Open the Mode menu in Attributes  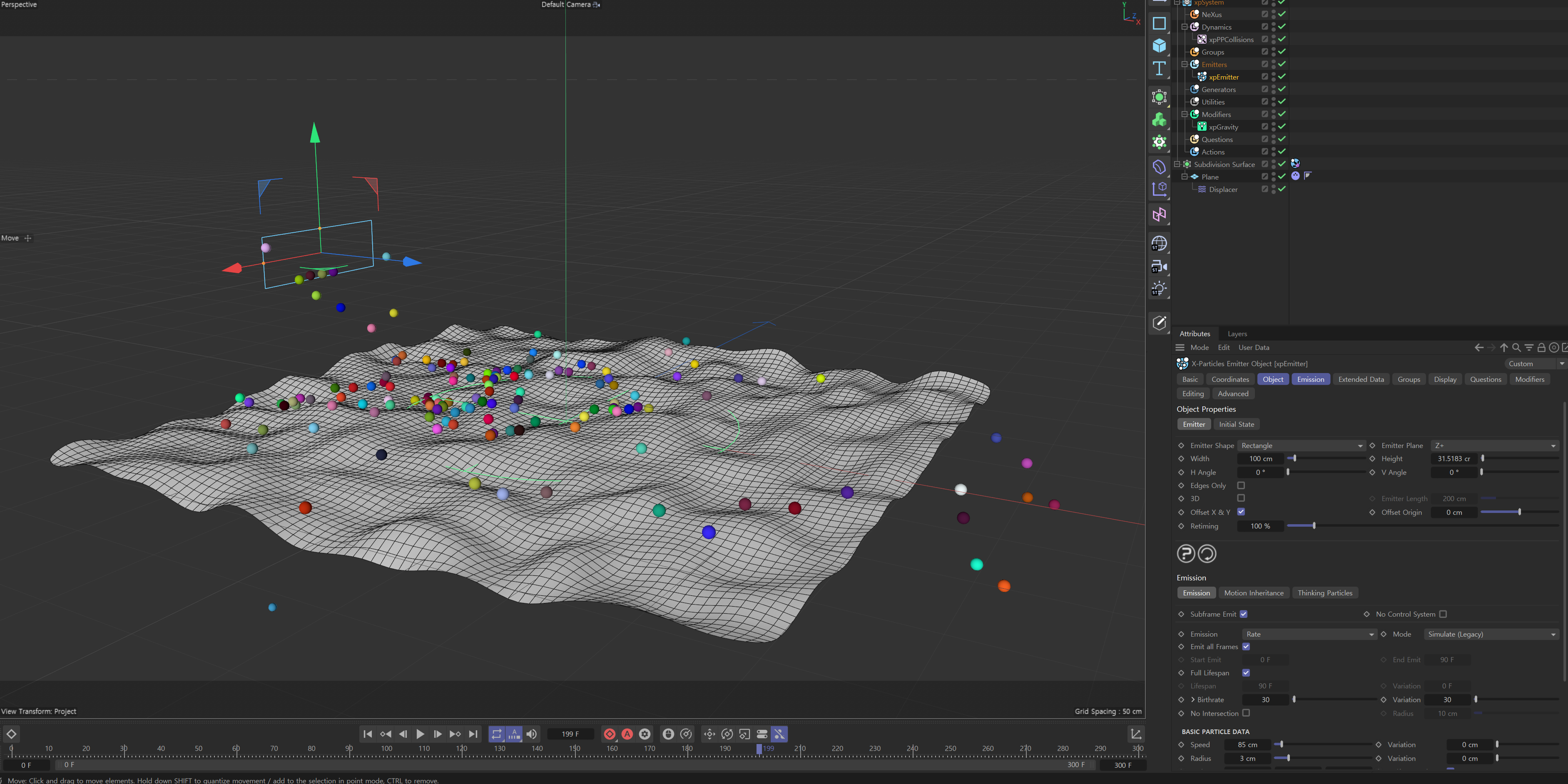[1199, 348]
